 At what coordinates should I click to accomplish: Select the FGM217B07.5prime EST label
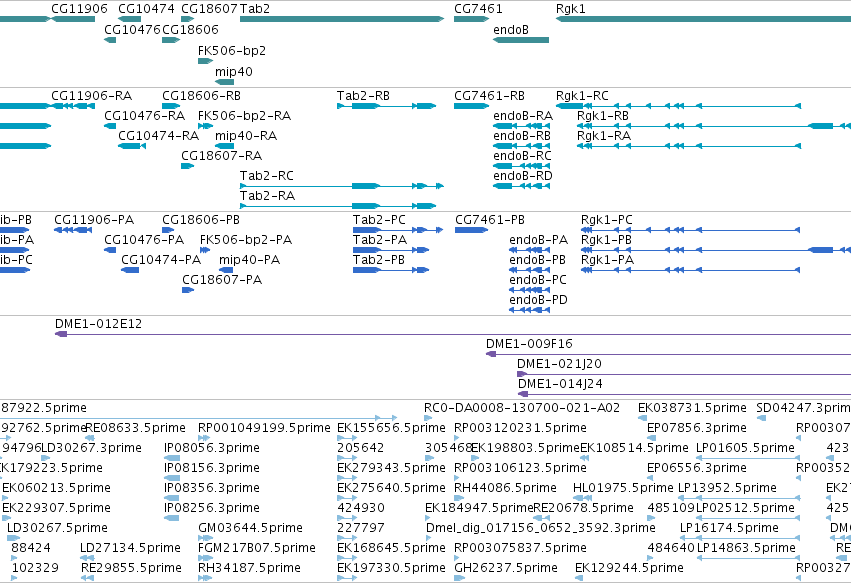tap(257, 548)
